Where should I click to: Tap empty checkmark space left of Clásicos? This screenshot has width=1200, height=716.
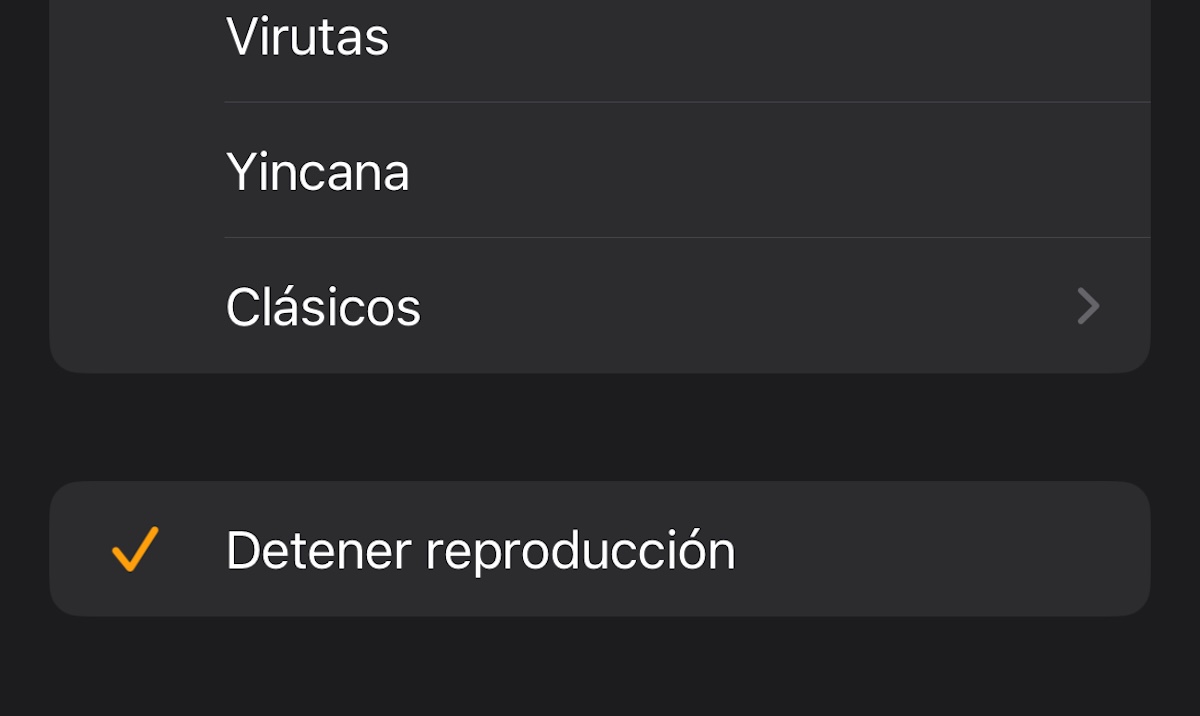click(135, 306)
